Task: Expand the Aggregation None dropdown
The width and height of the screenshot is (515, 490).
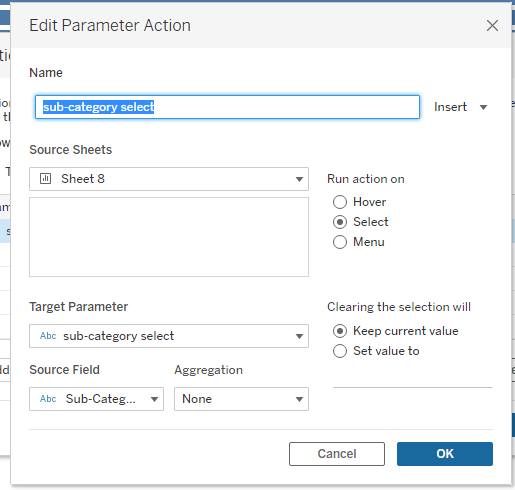Action: coord(241,399)
